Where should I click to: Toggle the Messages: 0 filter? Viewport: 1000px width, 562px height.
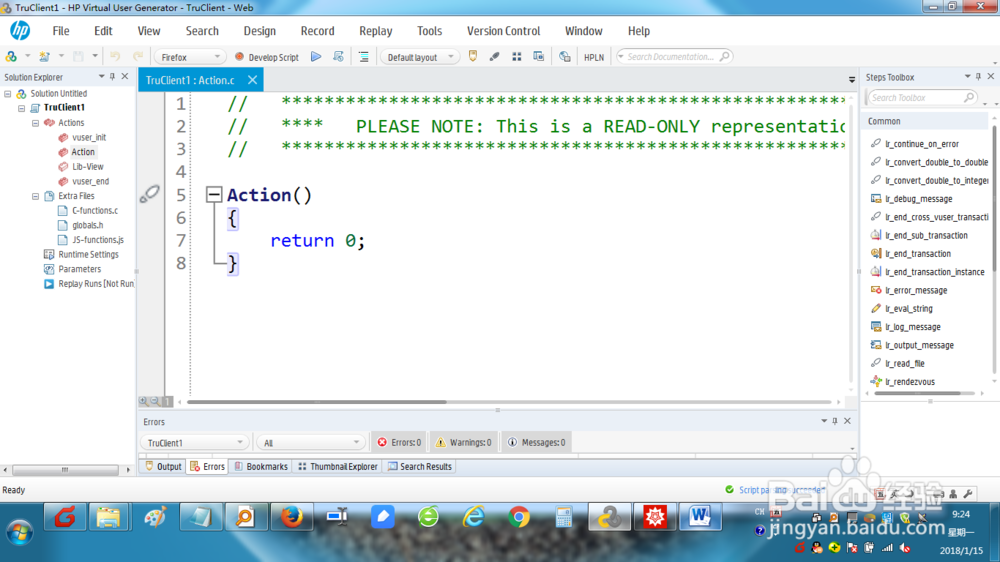[x=537, y=442]
